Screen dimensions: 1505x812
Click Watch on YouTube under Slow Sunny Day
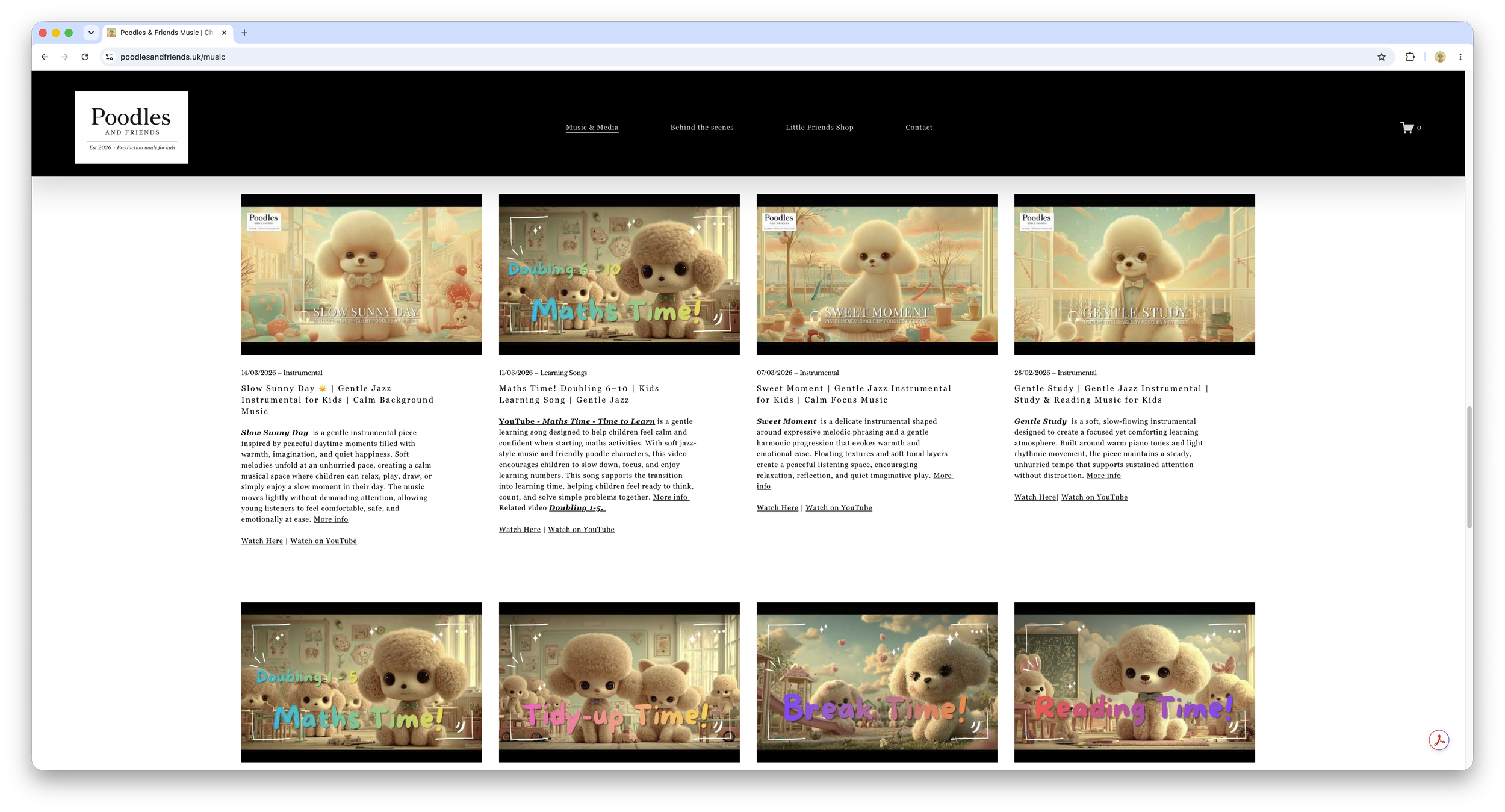point(323,541)
